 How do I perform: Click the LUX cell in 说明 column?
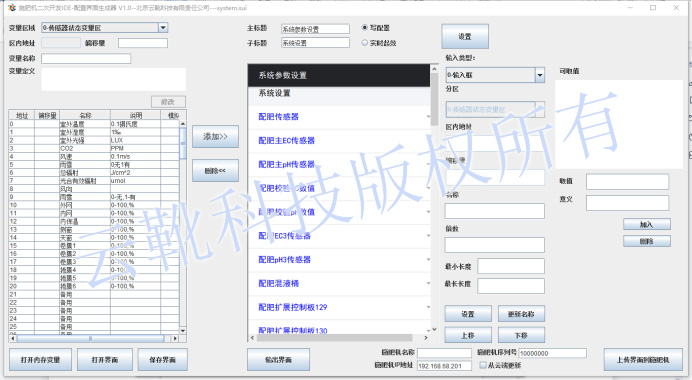pyautogui.click(x=135, y=140)
